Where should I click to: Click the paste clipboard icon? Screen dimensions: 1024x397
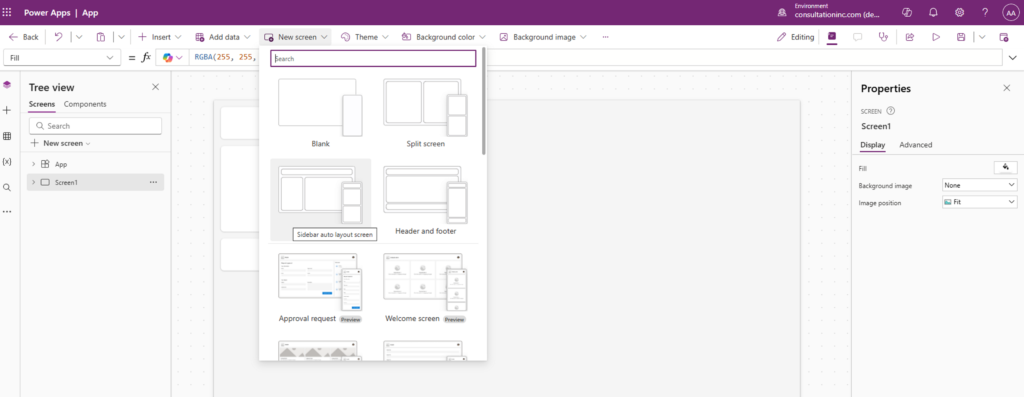coord(101,37)
